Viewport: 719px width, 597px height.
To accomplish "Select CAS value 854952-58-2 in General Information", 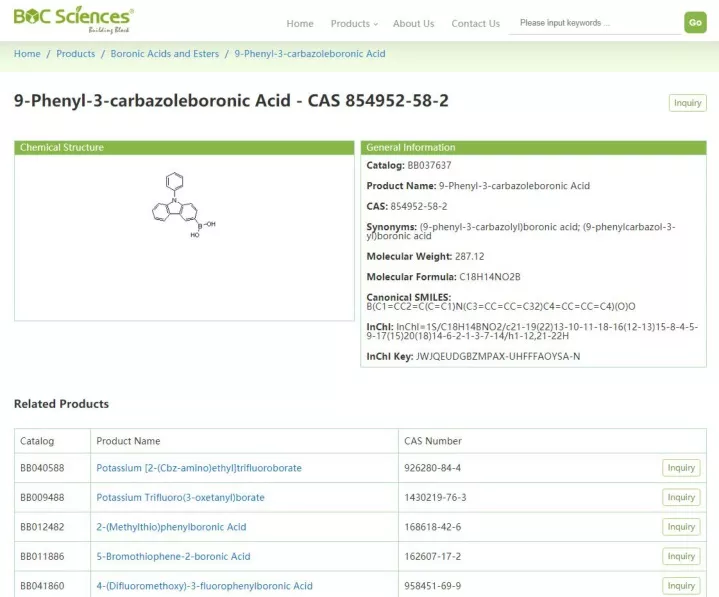I will pyautogui.click(x=419, y=206).
